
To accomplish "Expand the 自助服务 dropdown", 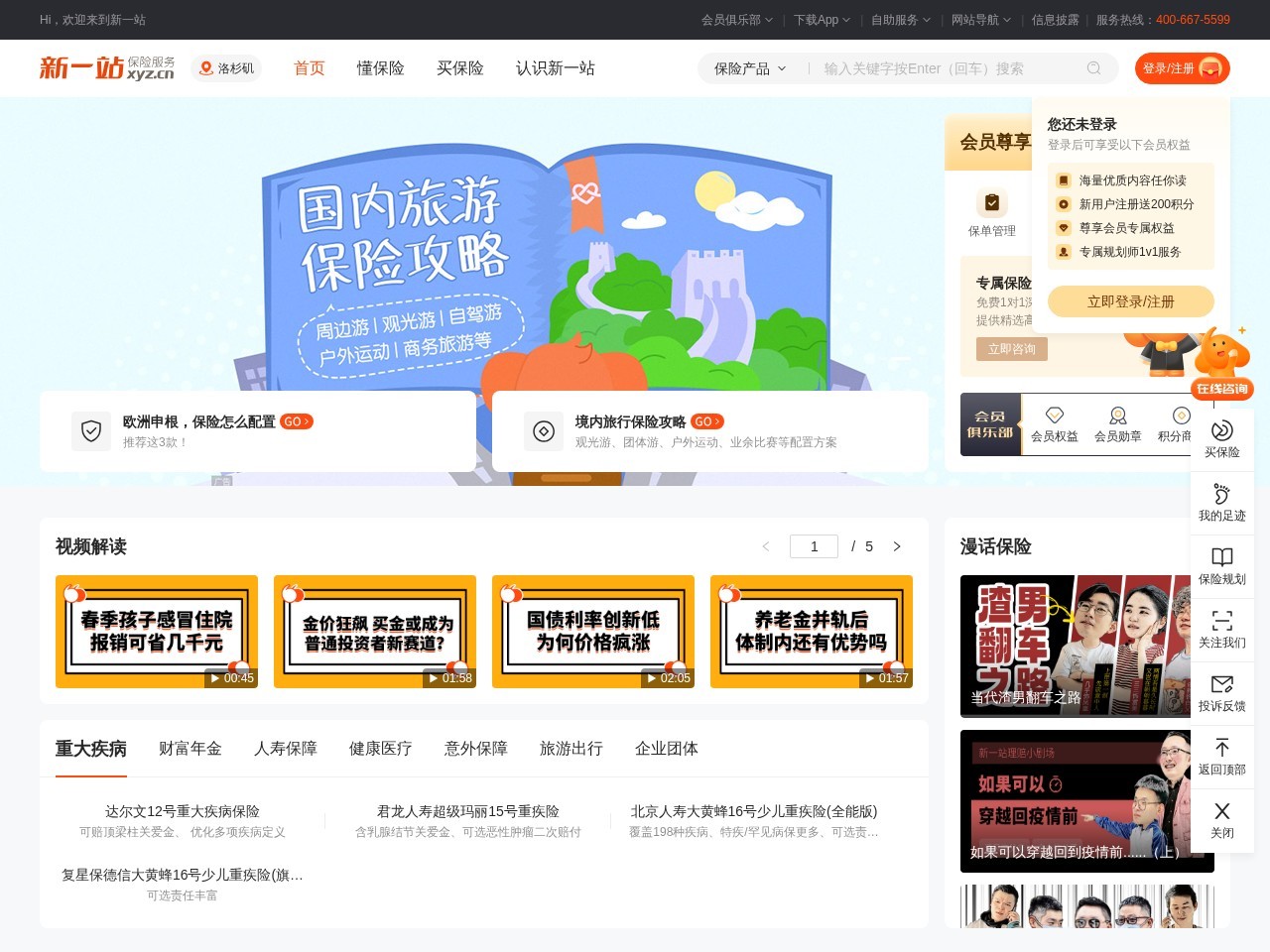I will (x=896, y=20).
